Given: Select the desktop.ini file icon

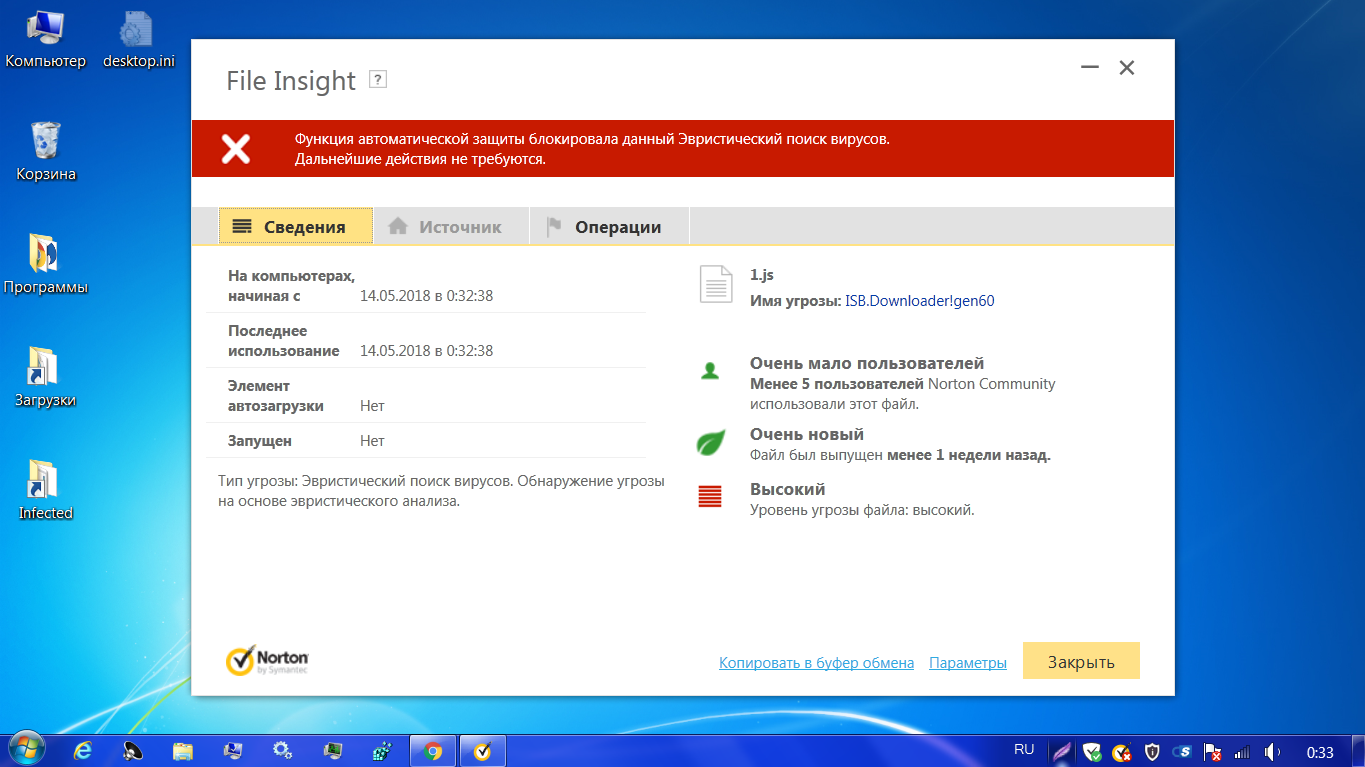Looking at the screenshot, I should coord(139,41).
